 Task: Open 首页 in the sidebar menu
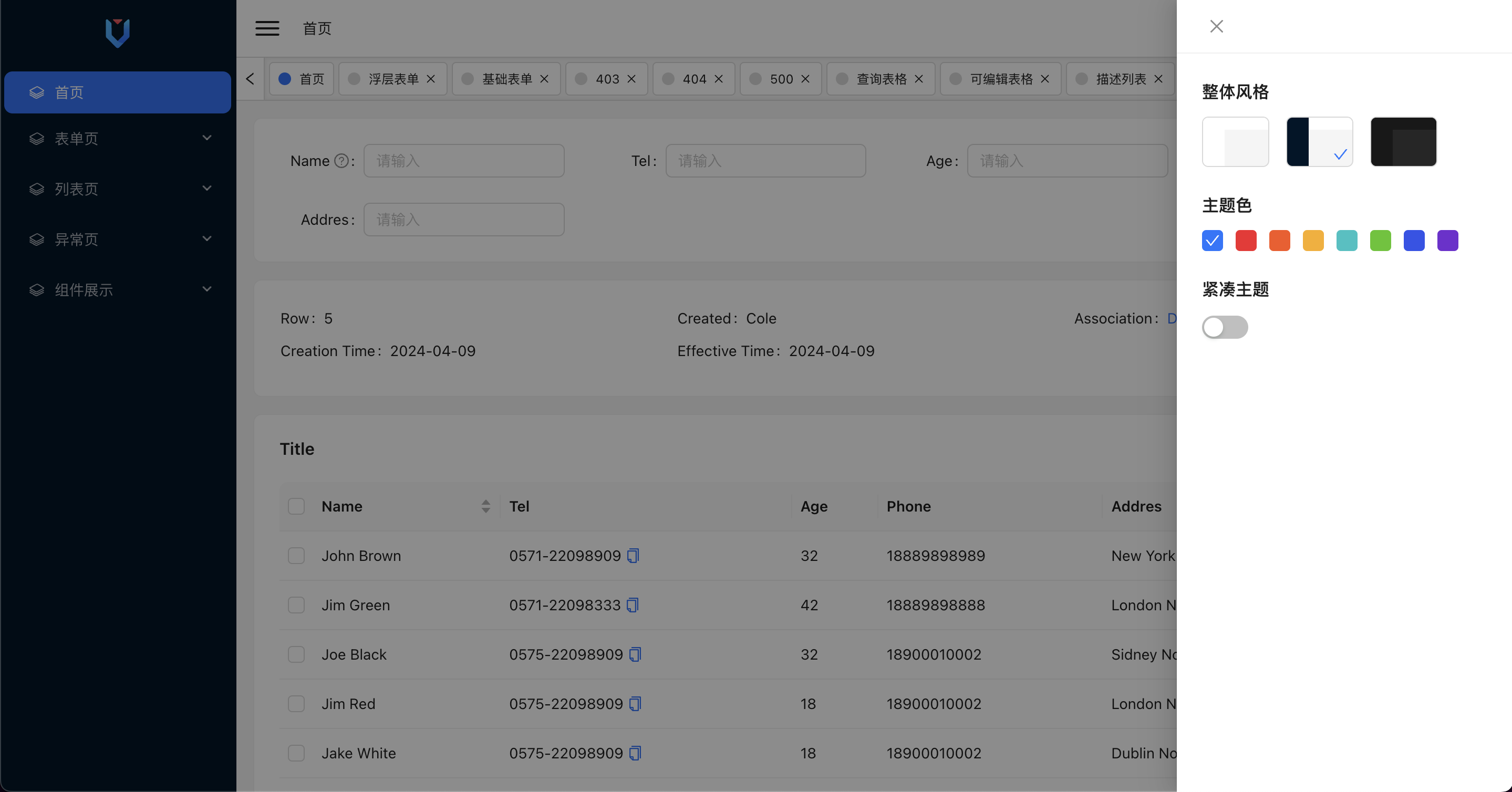tap(117, 92)
